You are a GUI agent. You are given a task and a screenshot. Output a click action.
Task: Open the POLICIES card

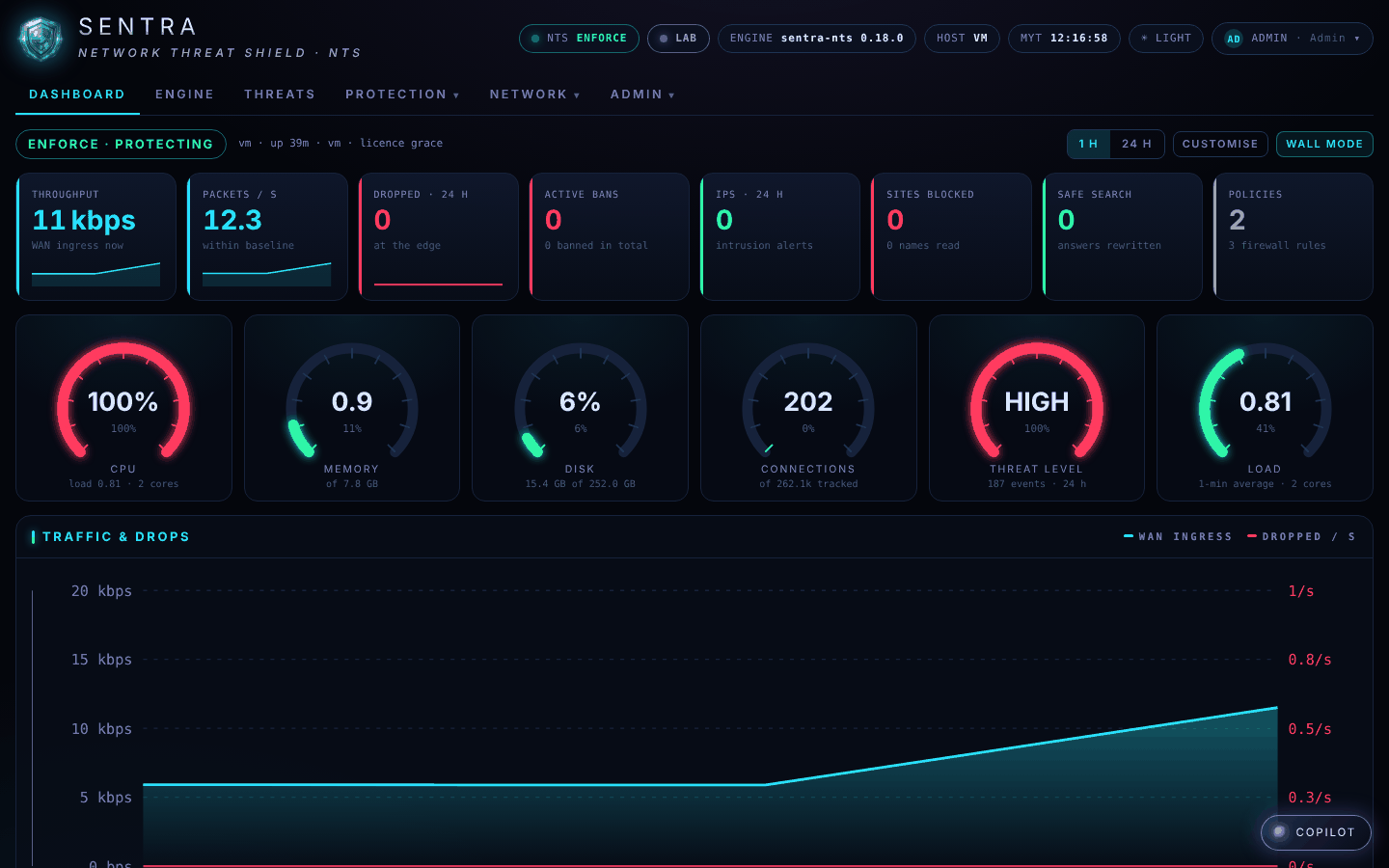point(1293,237)
